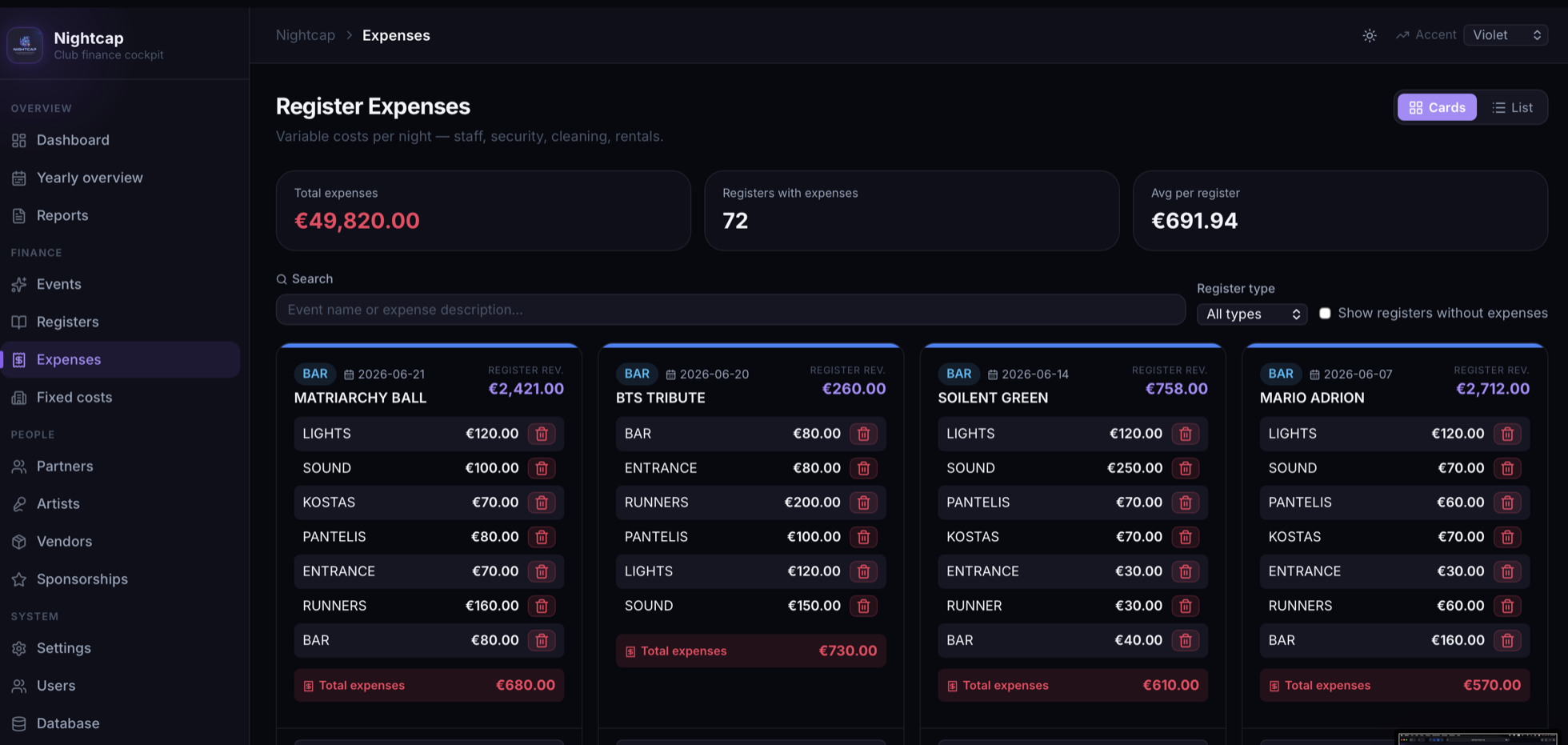1568x745 pixels.
Task: Click the MARIO ADRION event title
Action: coord(1312,398)
